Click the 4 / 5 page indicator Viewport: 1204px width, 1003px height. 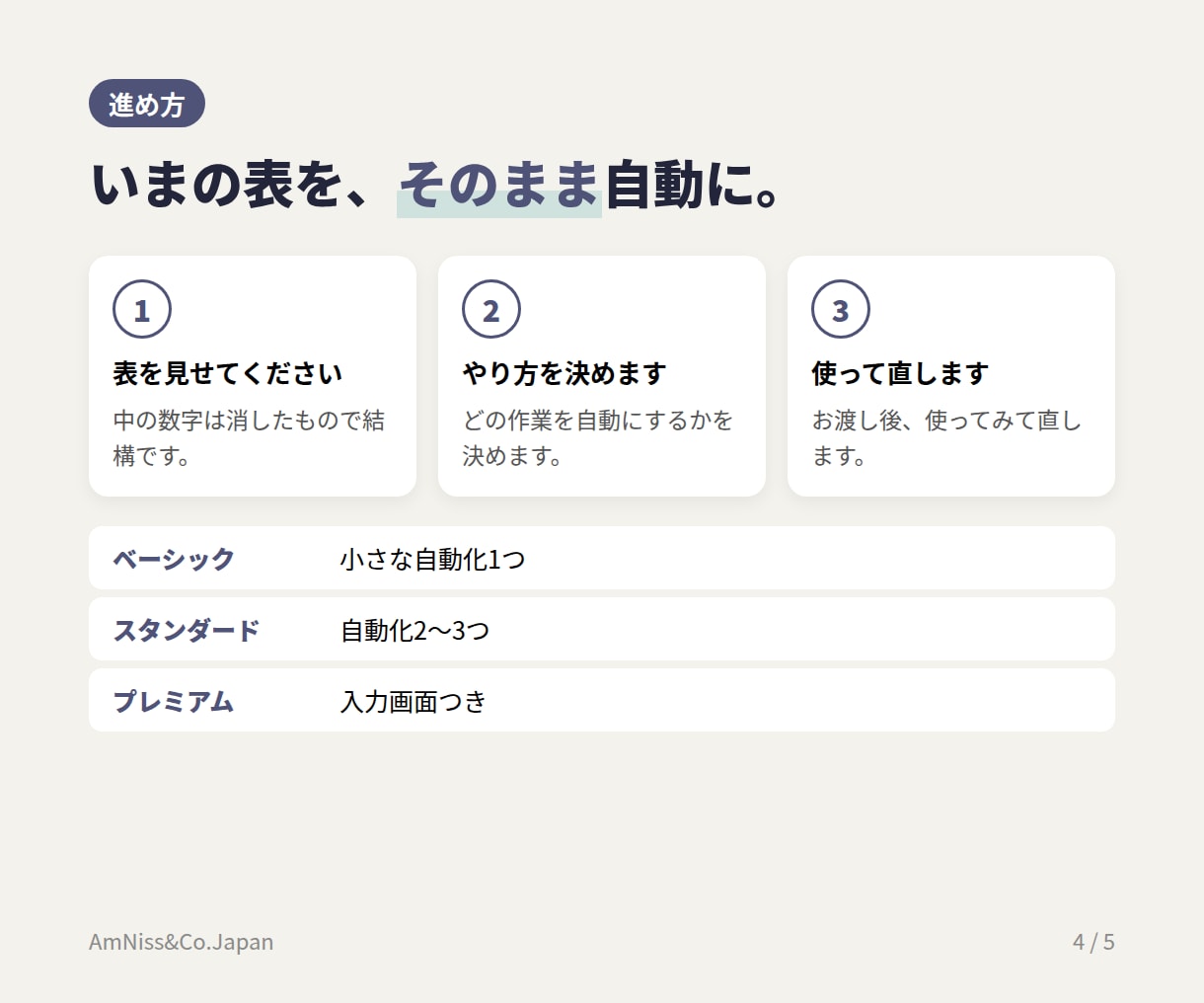tap(1093, 942)
